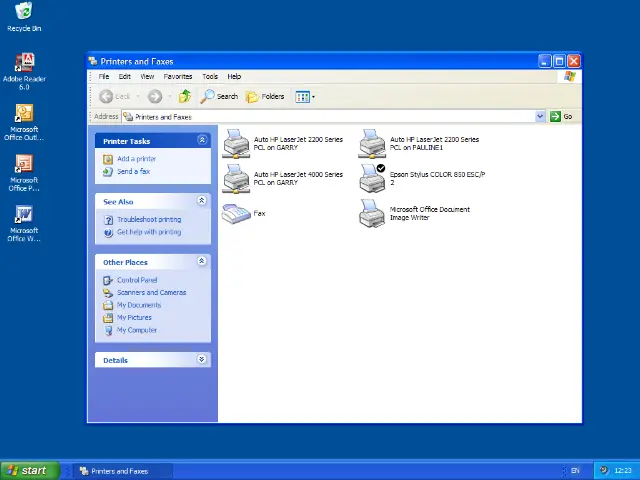The image size is (640, 480).
Task: Collapse the Printer Tasks panel
Action: pyautogui.click(x=202, y=140)
